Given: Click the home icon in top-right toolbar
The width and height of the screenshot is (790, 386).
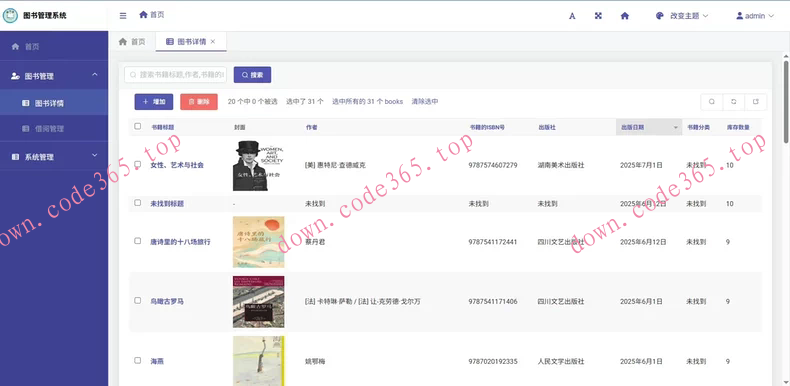Looking at the screenshot, I should pos(625,16).
